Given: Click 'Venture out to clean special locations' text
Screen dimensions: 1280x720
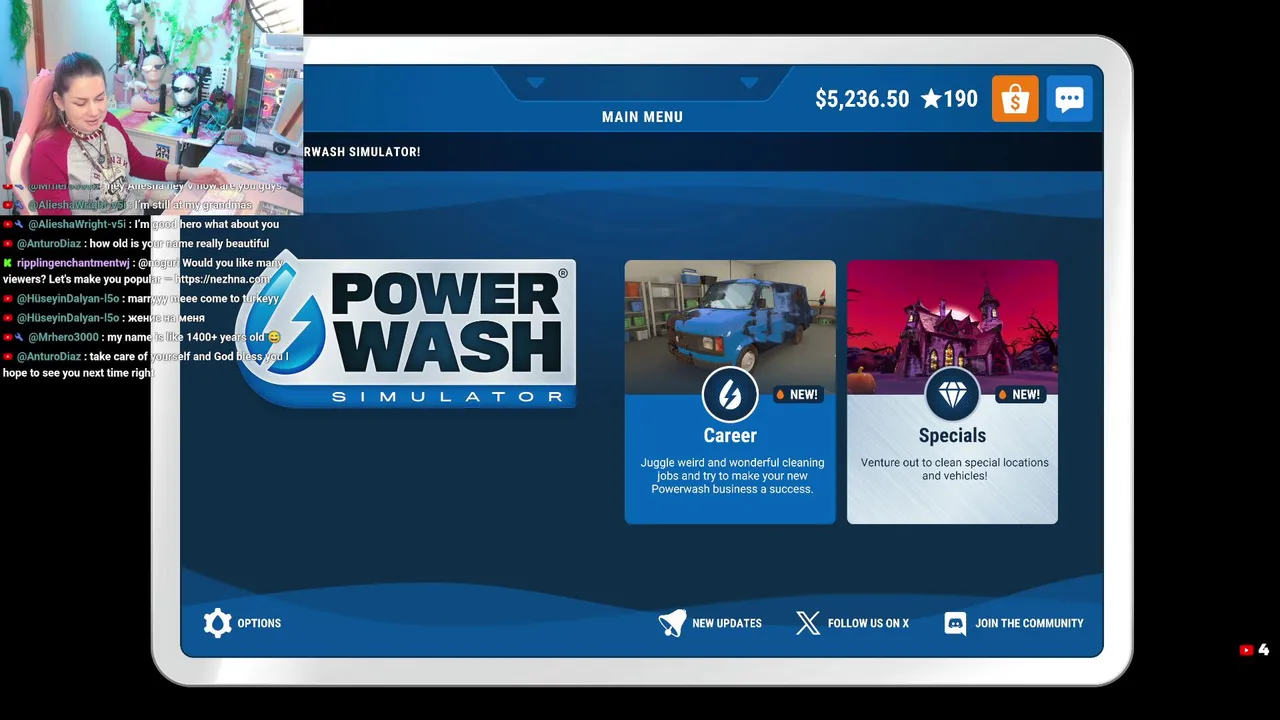Looking at the screenshot, I should click(954, 469).
